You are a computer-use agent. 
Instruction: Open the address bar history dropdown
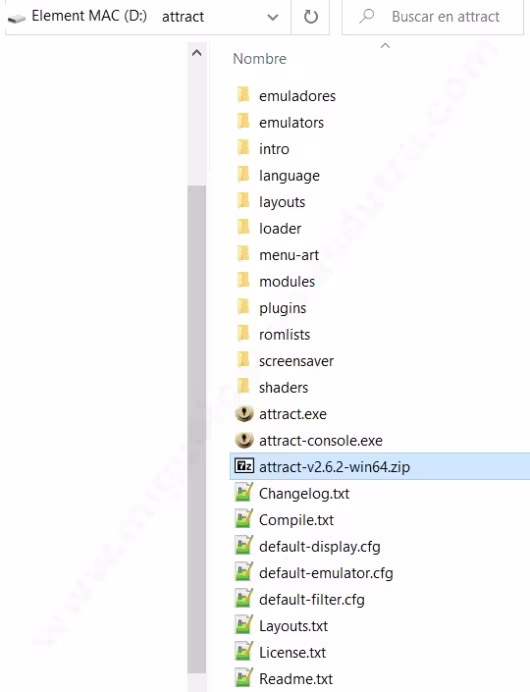273,17
